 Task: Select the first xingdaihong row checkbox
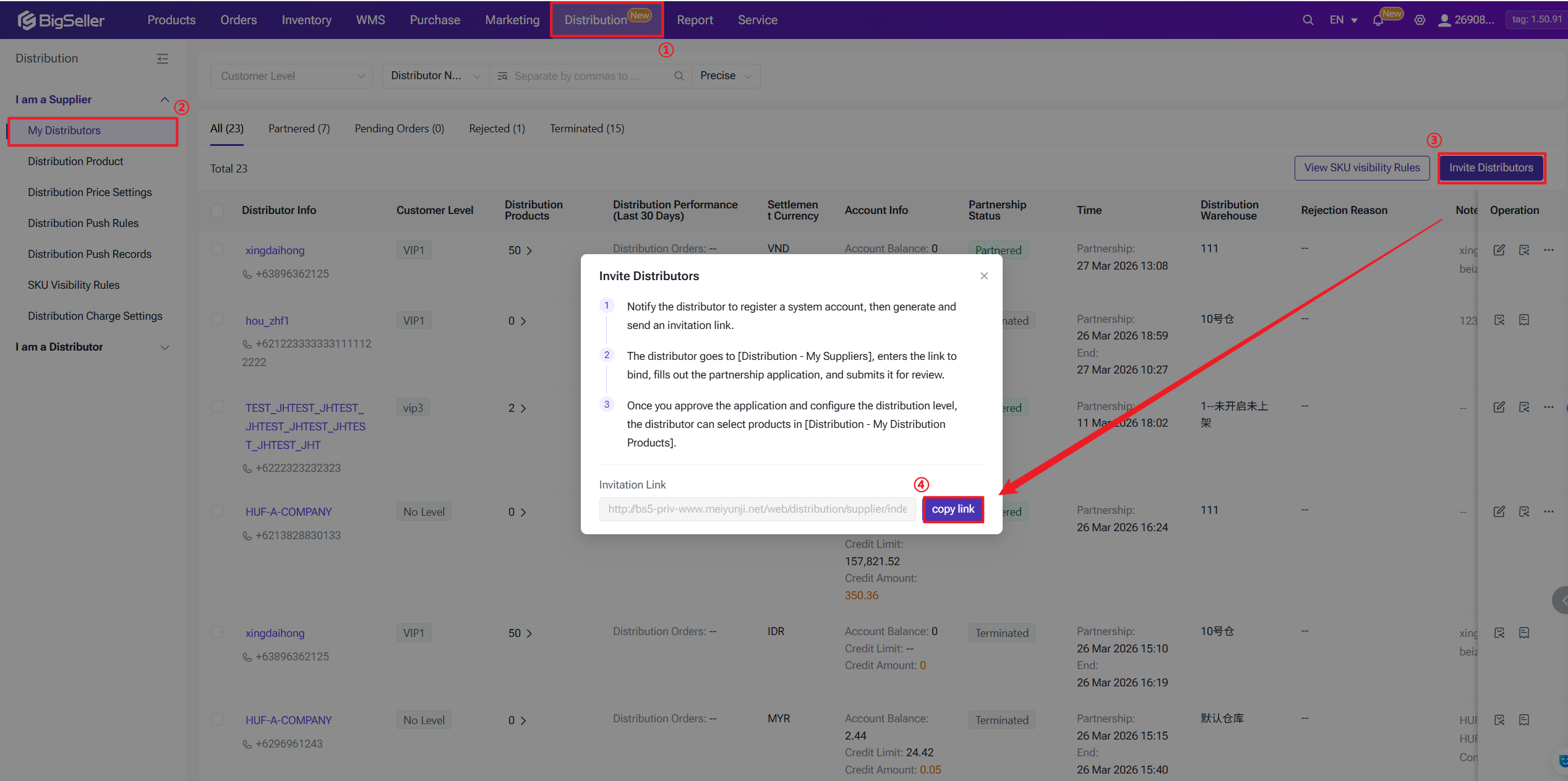(217, 249)
